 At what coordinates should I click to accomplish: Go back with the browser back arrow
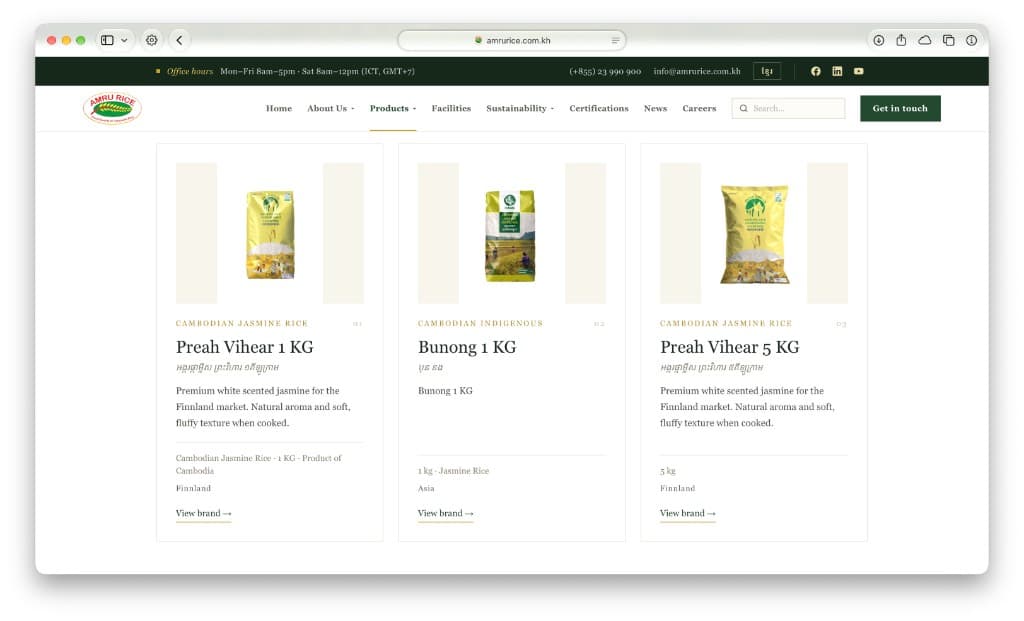tap(180, 40)
